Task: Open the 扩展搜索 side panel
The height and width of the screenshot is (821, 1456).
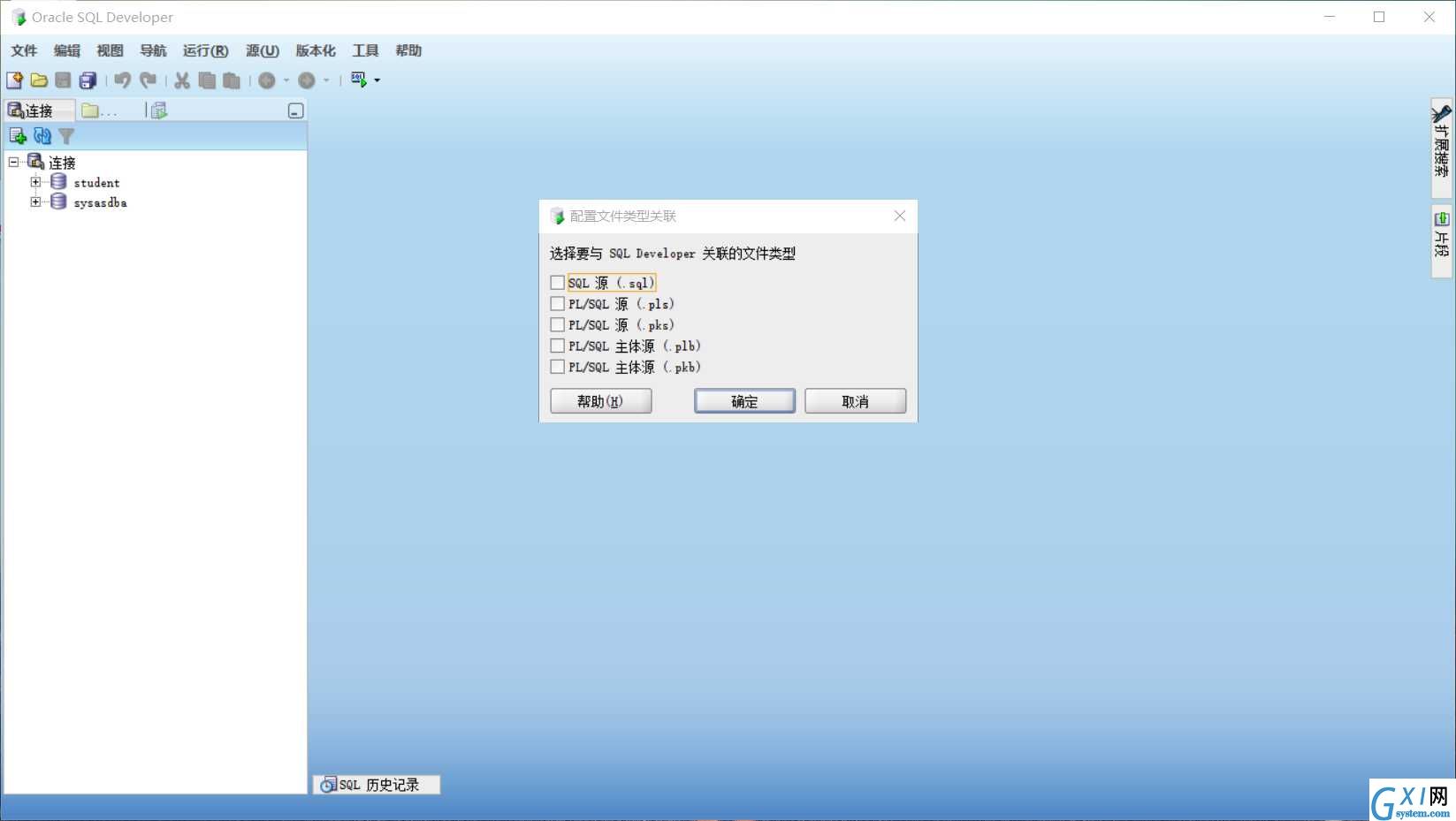Action: 1441,148
